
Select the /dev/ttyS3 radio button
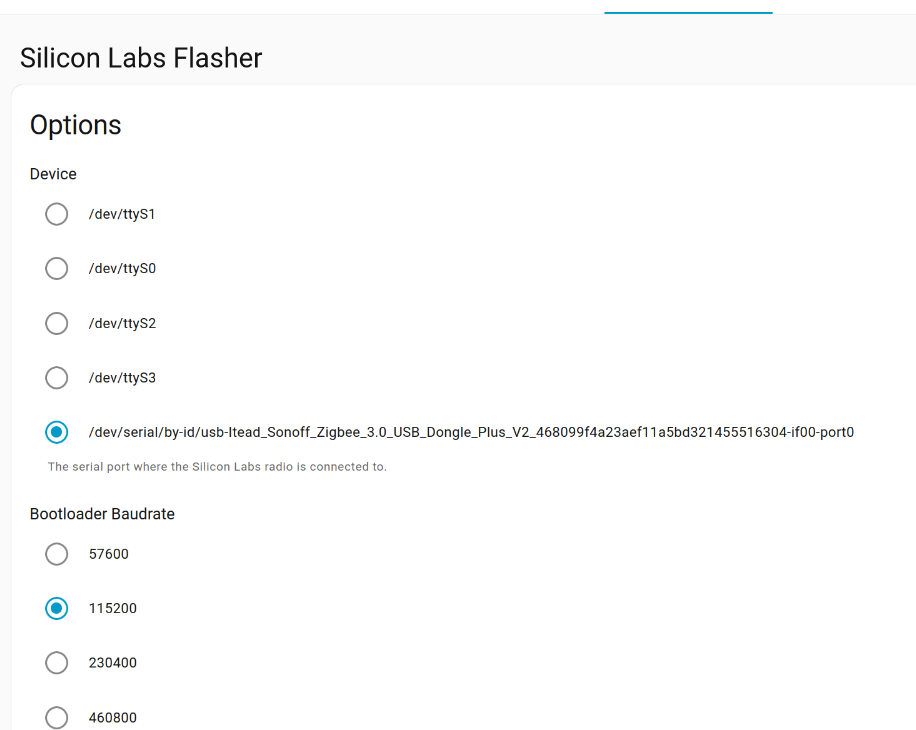coord(57,378)
